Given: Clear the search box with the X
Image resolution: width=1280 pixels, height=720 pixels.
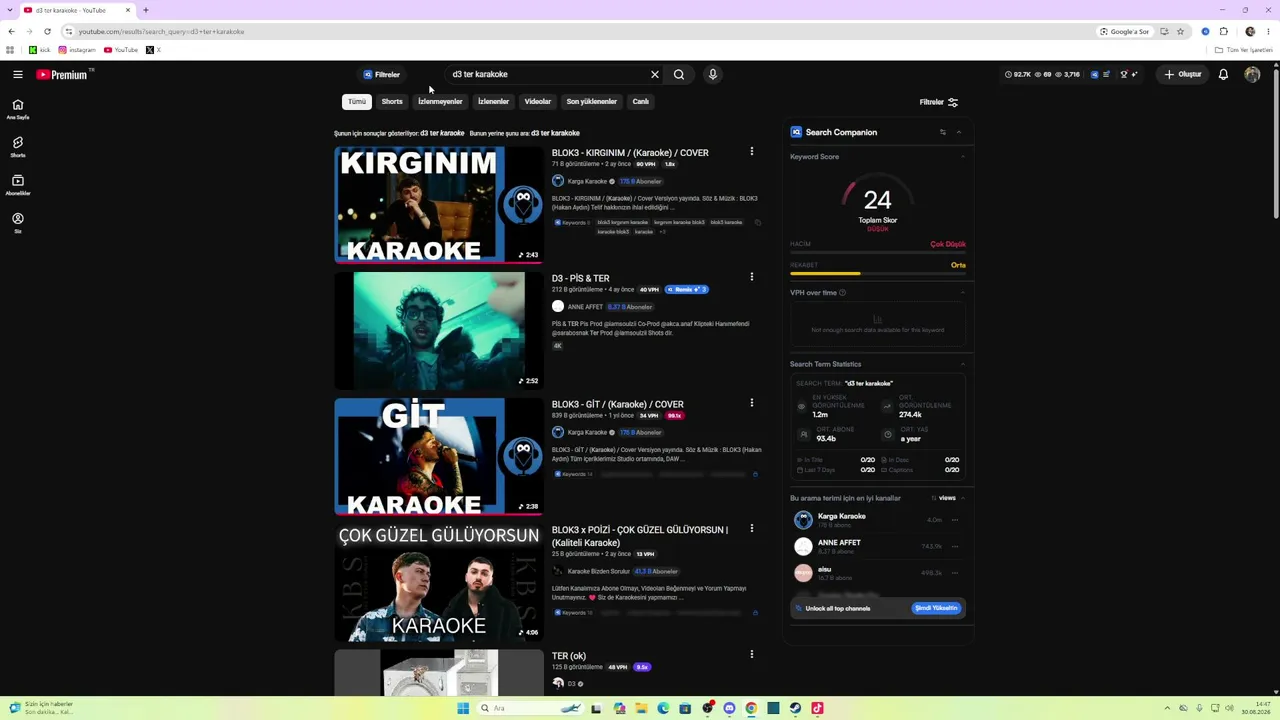Looking at the screenshot, I should click(655, 74).
